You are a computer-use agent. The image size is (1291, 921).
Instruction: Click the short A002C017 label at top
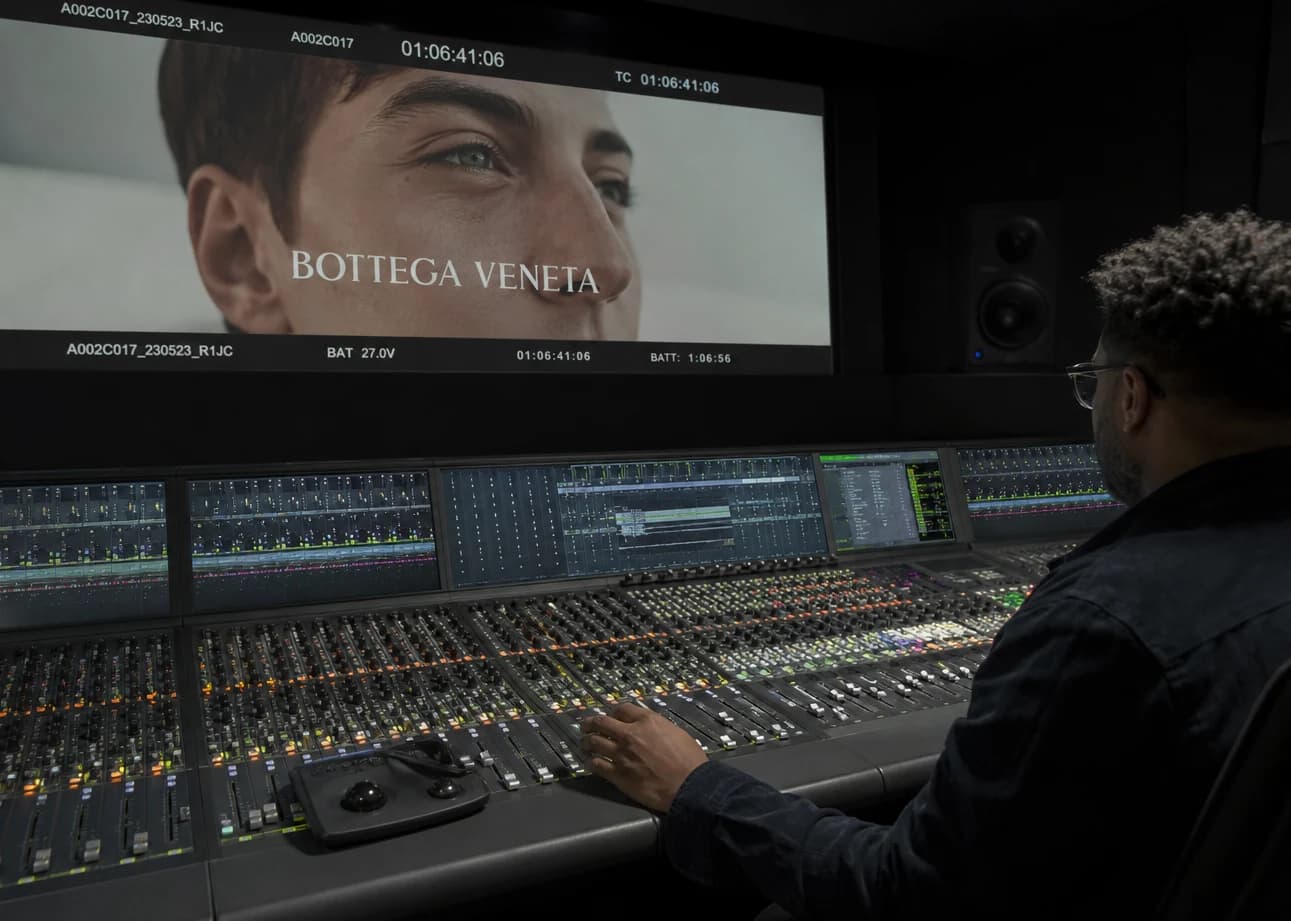click(322, 40)
